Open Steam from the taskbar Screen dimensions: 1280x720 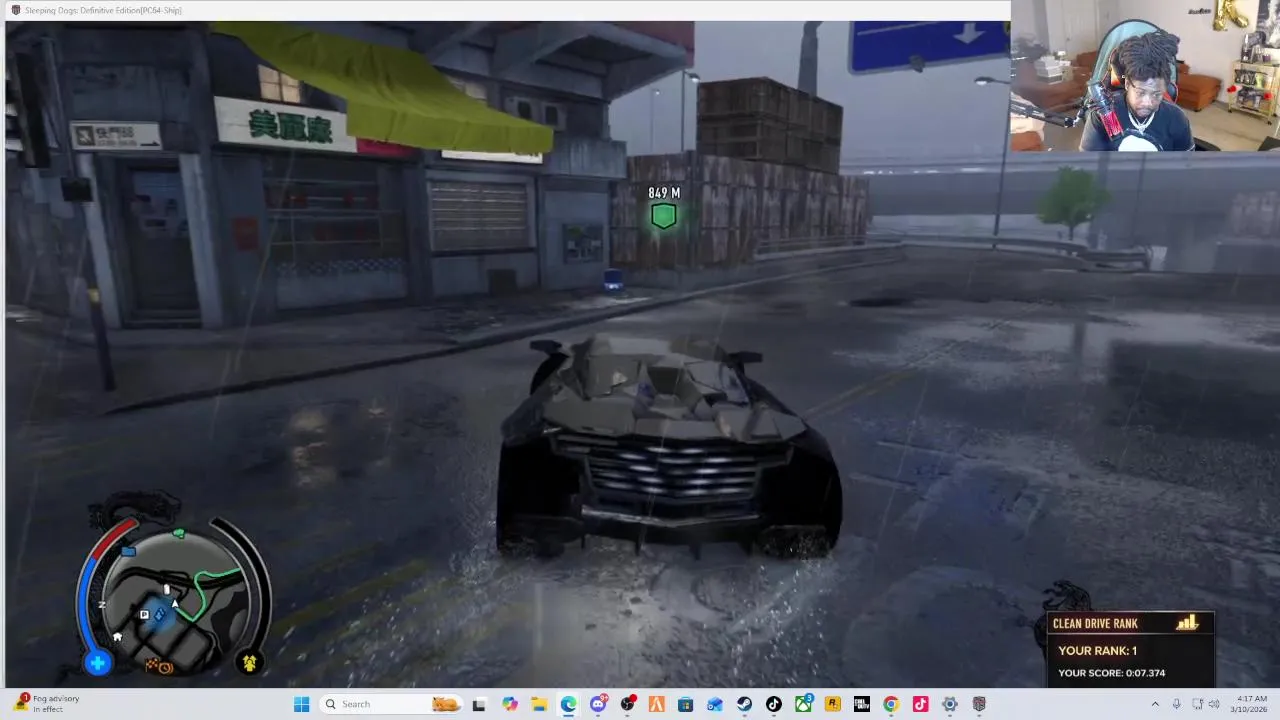[744, 704]
